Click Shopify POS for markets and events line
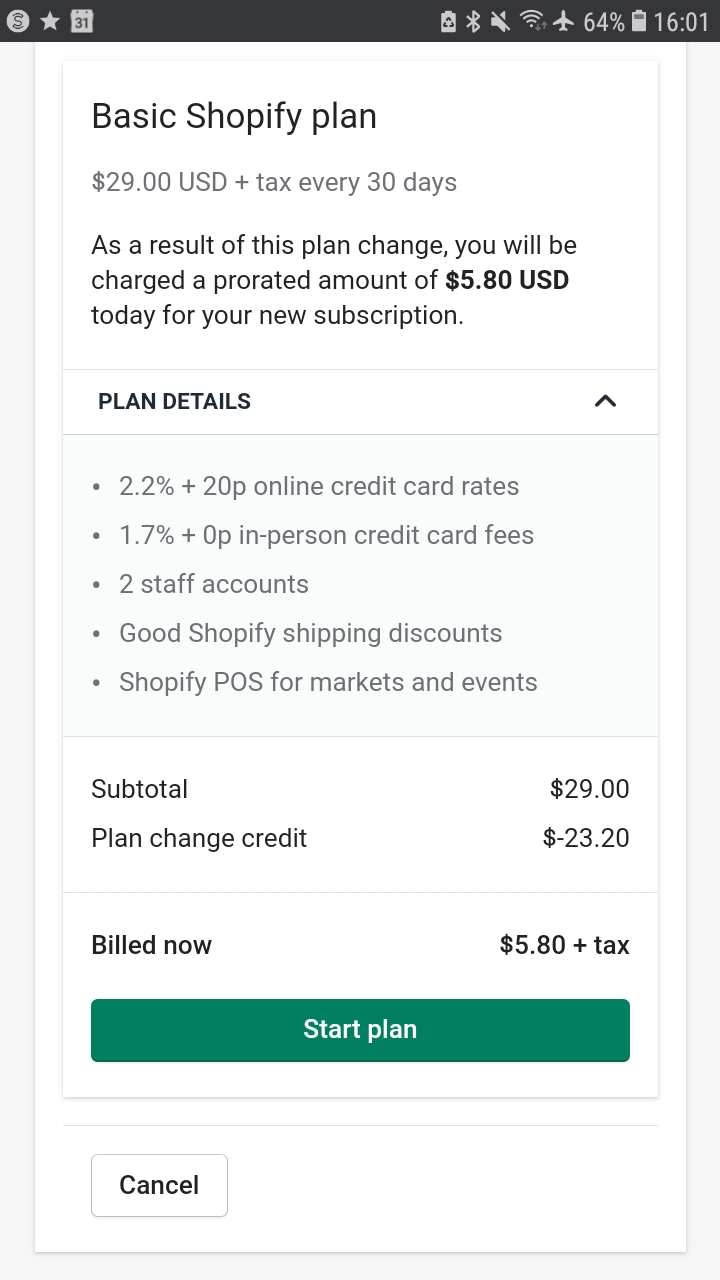720x1280 pixels. [328, 682]
